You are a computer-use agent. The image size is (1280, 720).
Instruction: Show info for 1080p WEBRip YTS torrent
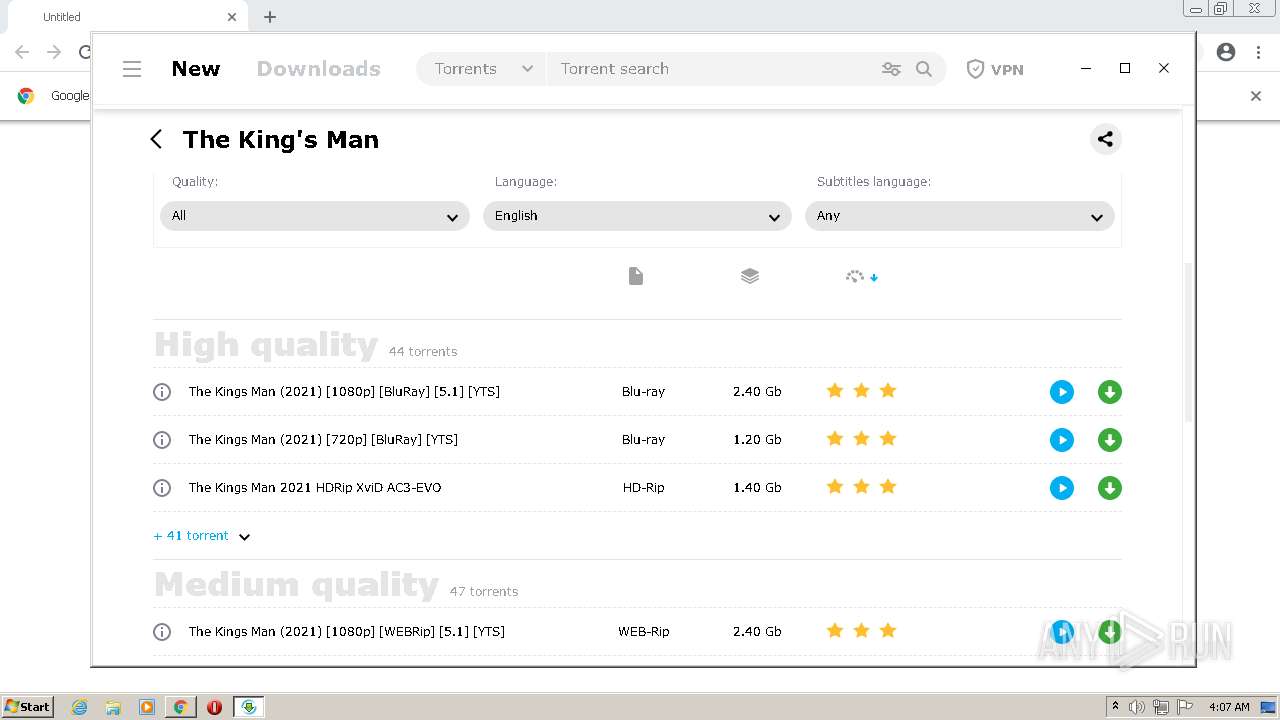pos(162,632)
